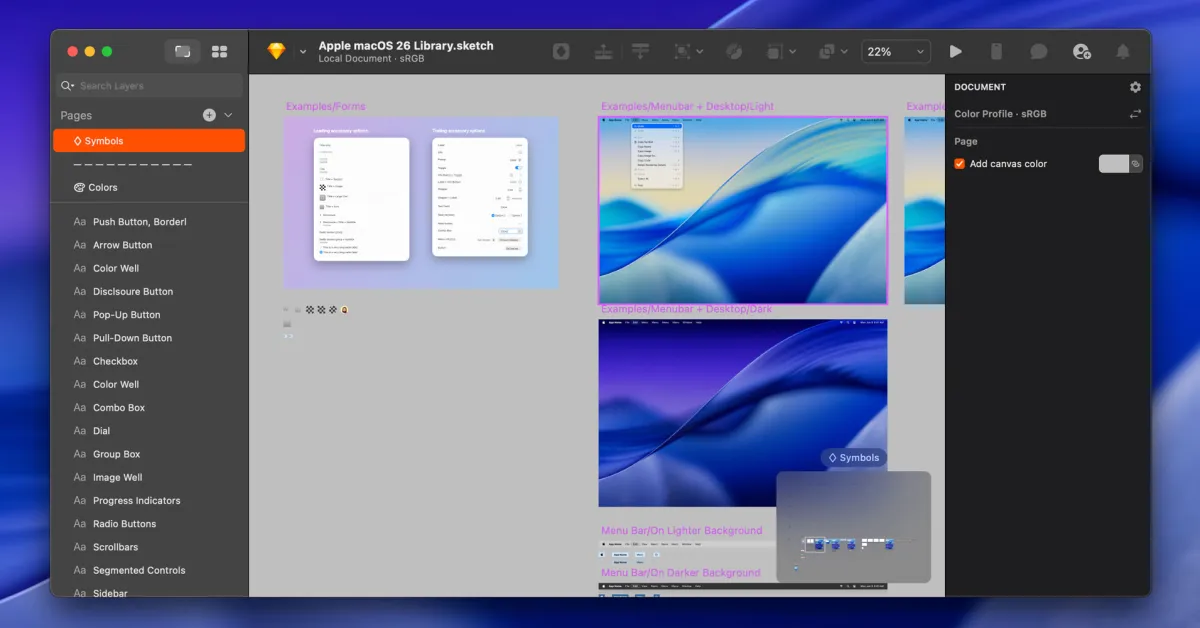Screen dimensions: 1200x628
Task: Click the Mirror device icon in toolbar
Action: coord(996,51)
